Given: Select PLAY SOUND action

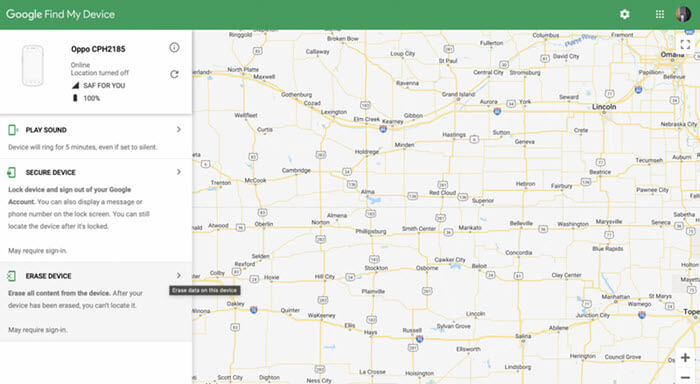Looking at the screenshot, I should point(46,130).
